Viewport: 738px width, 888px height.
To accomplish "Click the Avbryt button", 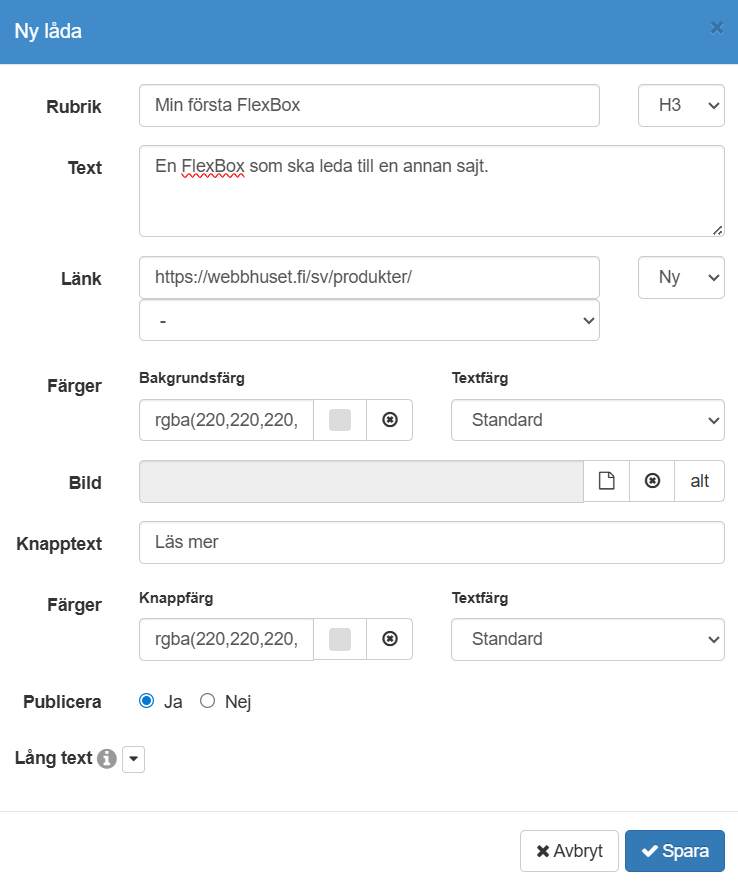I will pyautogui.click(x=569, y=851).
